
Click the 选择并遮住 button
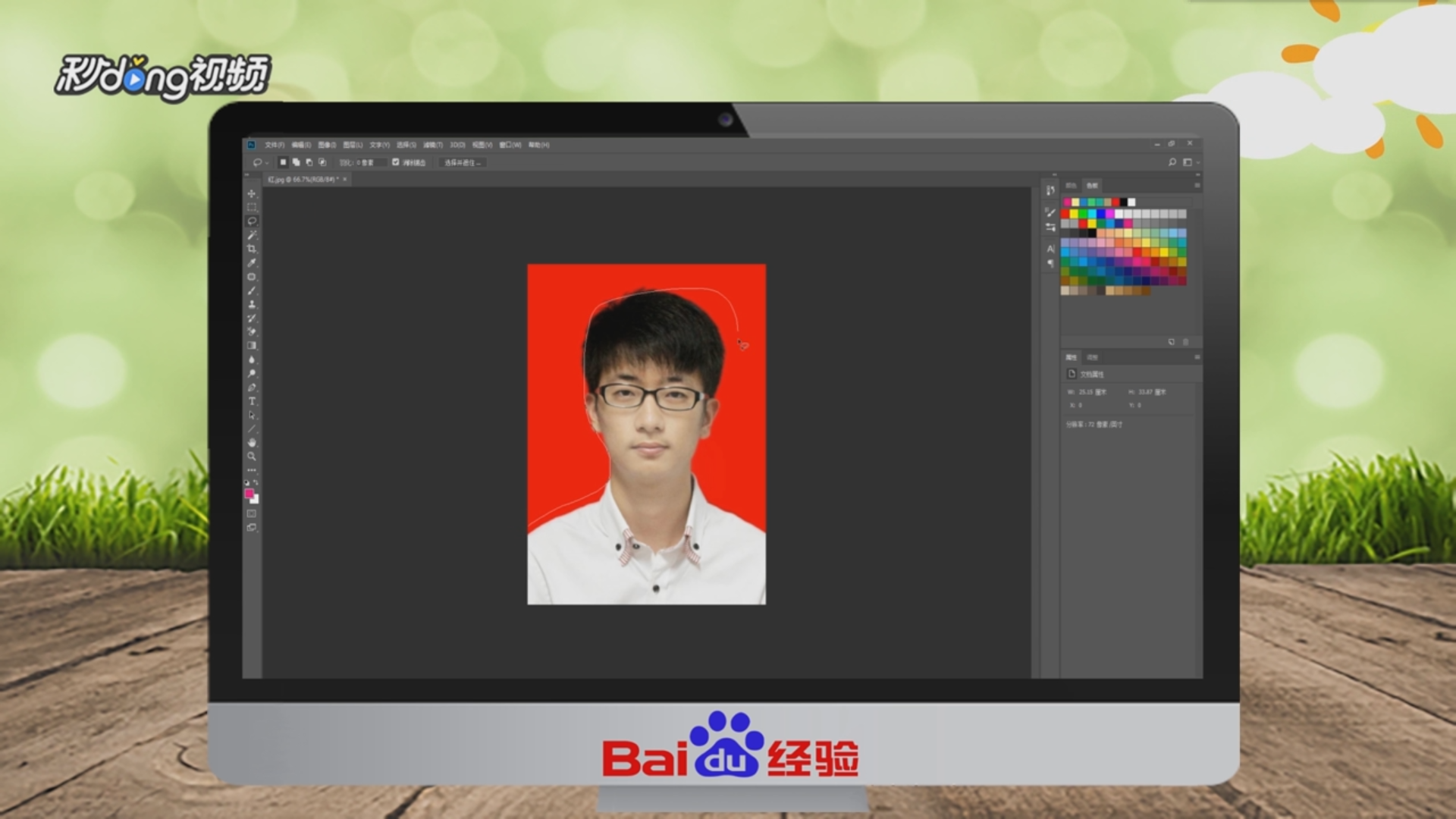click(x=462, y=163)
